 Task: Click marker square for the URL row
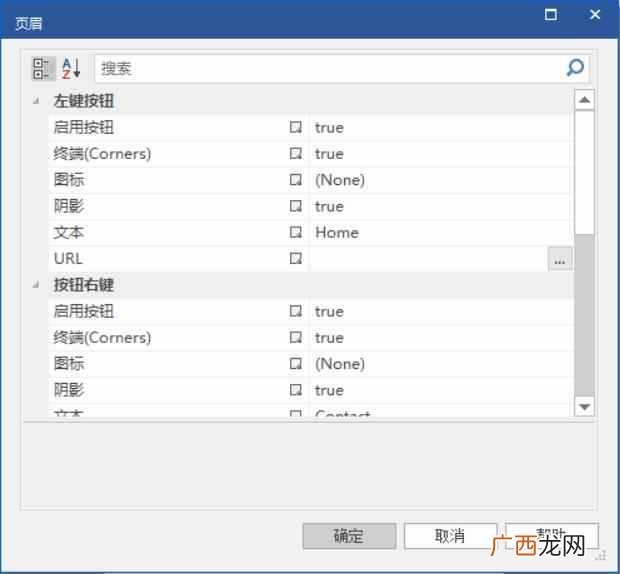click(x=295, y=259)
